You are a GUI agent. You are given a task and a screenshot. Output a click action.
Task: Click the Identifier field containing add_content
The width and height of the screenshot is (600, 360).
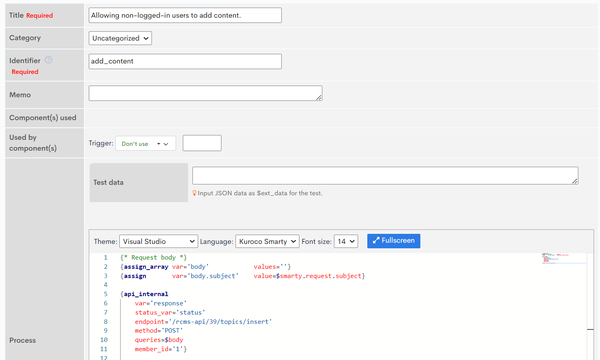tap(185, 61)
